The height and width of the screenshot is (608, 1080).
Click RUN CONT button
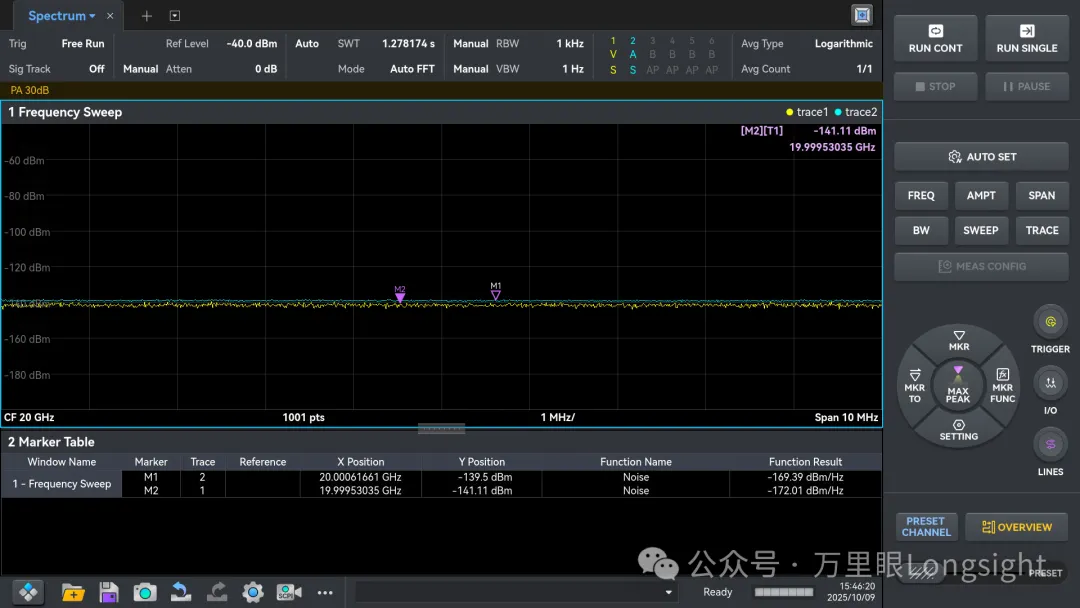point(935,39)
